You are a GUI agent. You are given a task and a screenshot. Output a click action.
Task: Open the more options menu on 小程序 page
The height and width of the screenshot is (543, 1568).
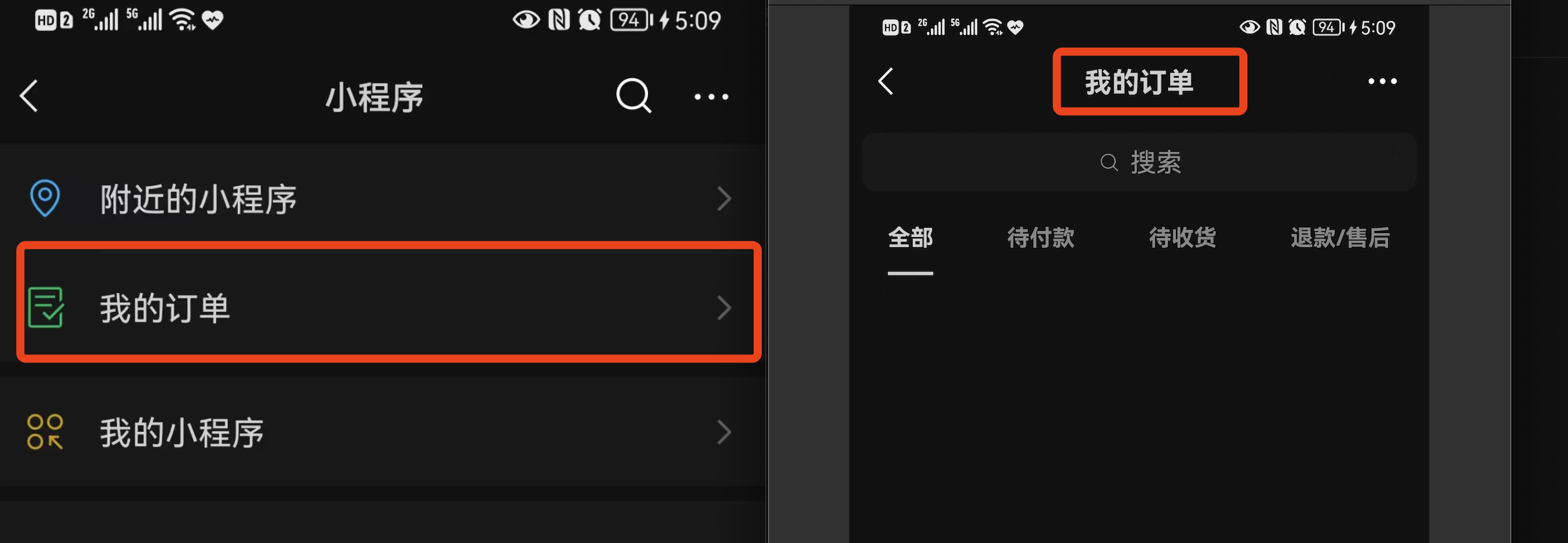click(x=711, y=97)
